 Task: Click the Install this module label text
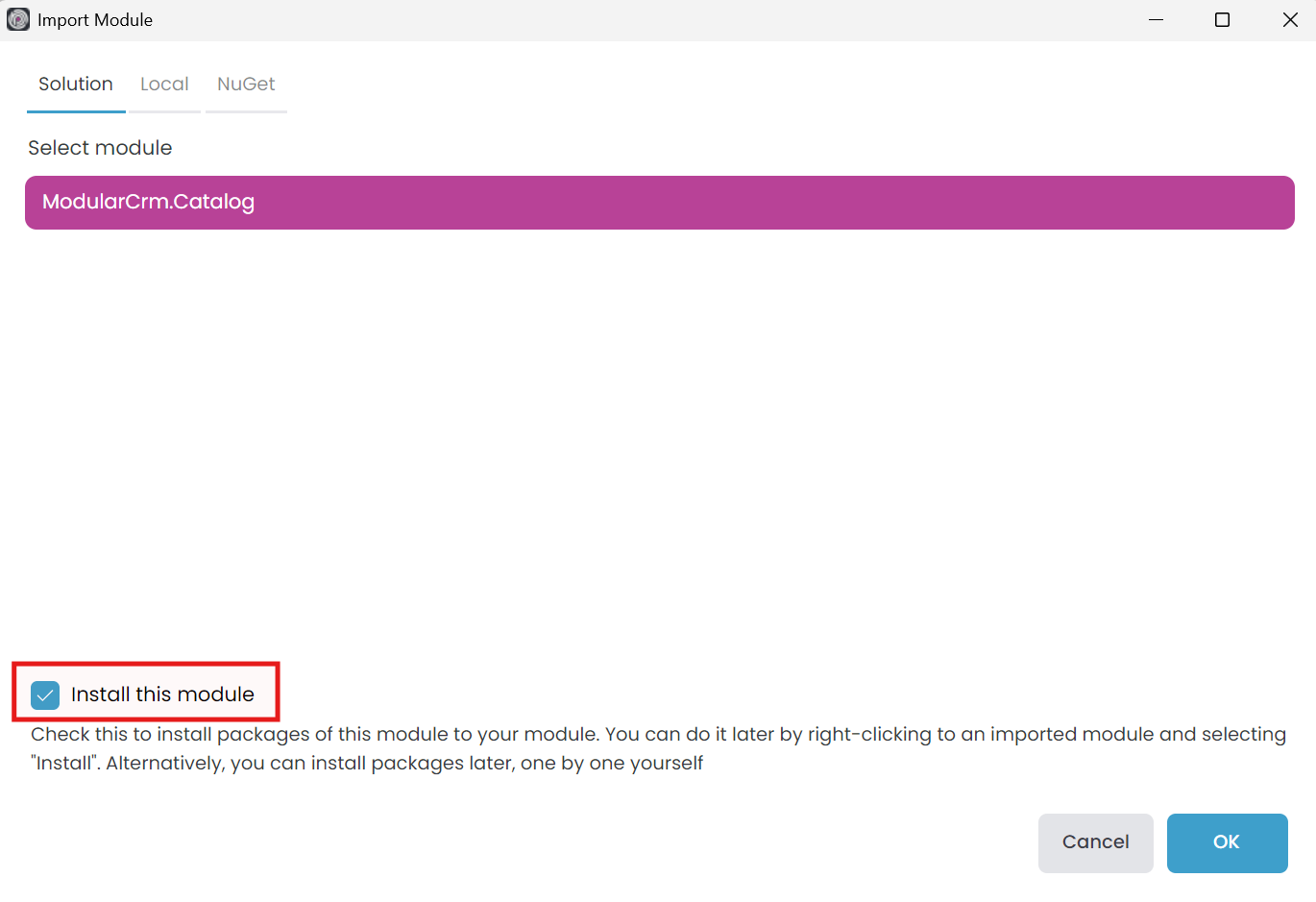162,694
